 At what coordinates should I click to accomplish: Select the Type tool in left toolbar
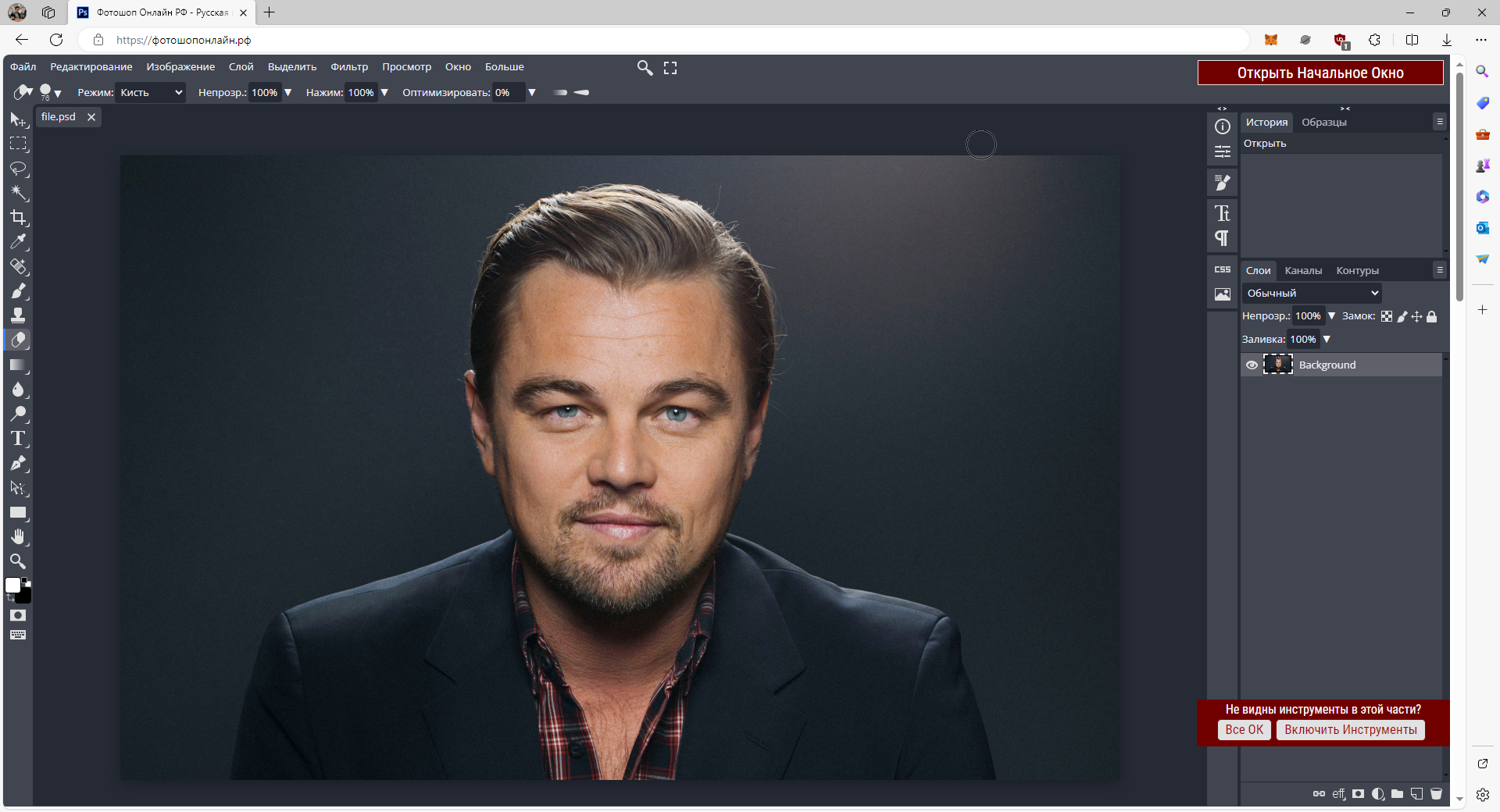tap(19, 438)
